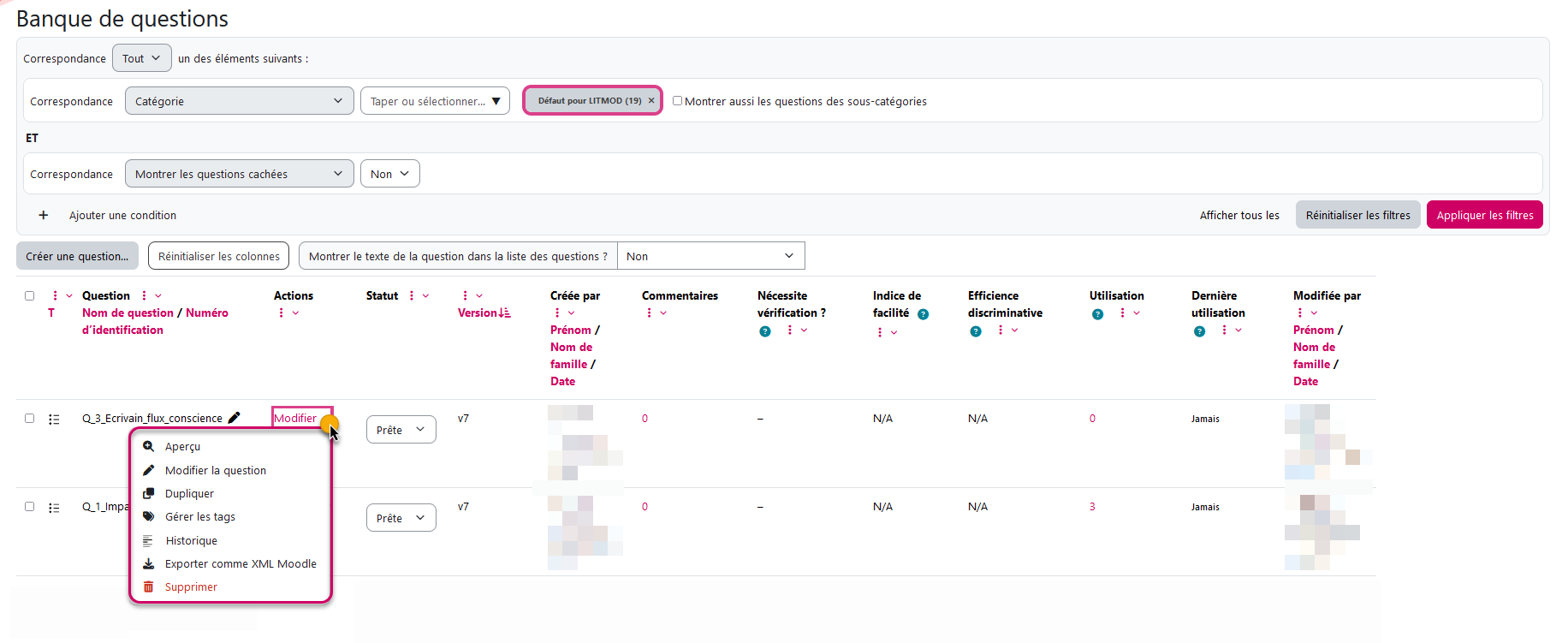Screen dimensions: 1568x643
Task: Enable showing questions from sub-categories
Action: [677, 100]
